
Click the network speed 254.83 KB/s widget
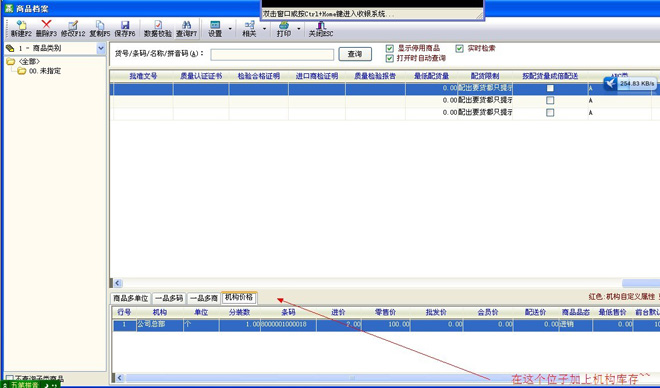(630, 83)
